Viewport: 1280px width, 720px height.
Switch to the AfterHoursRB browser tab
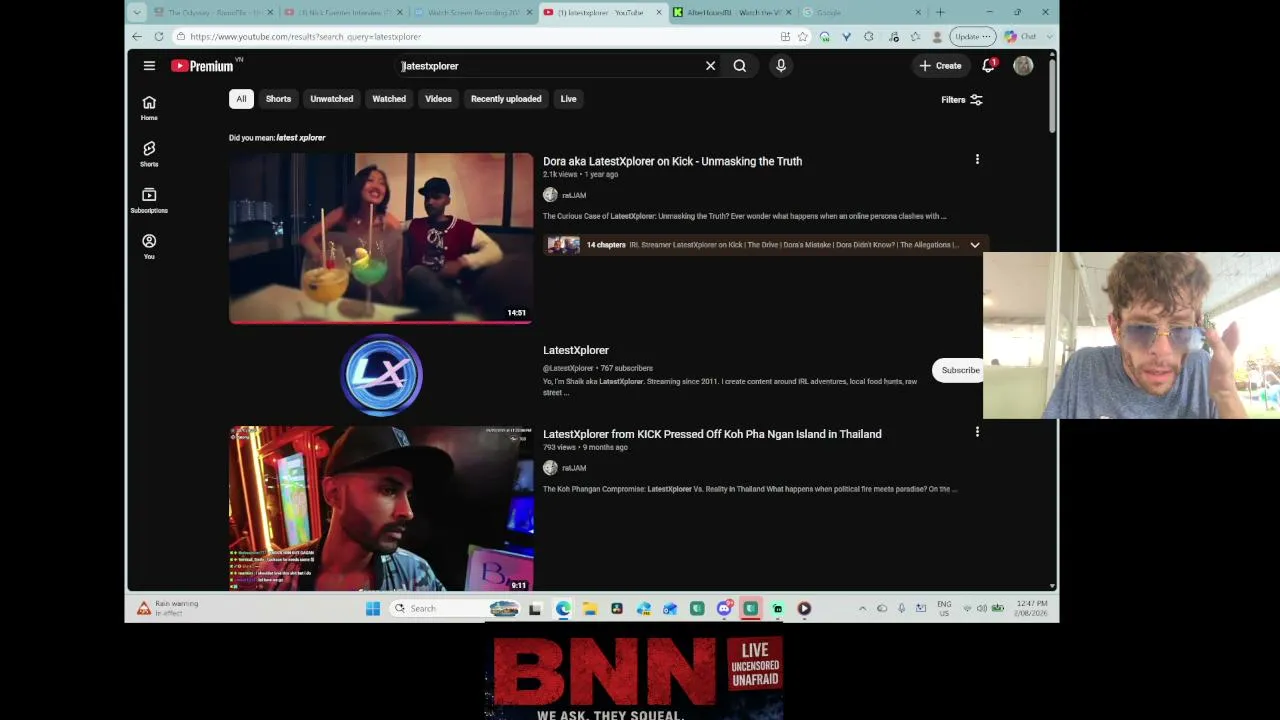click(x=734, y=12)
